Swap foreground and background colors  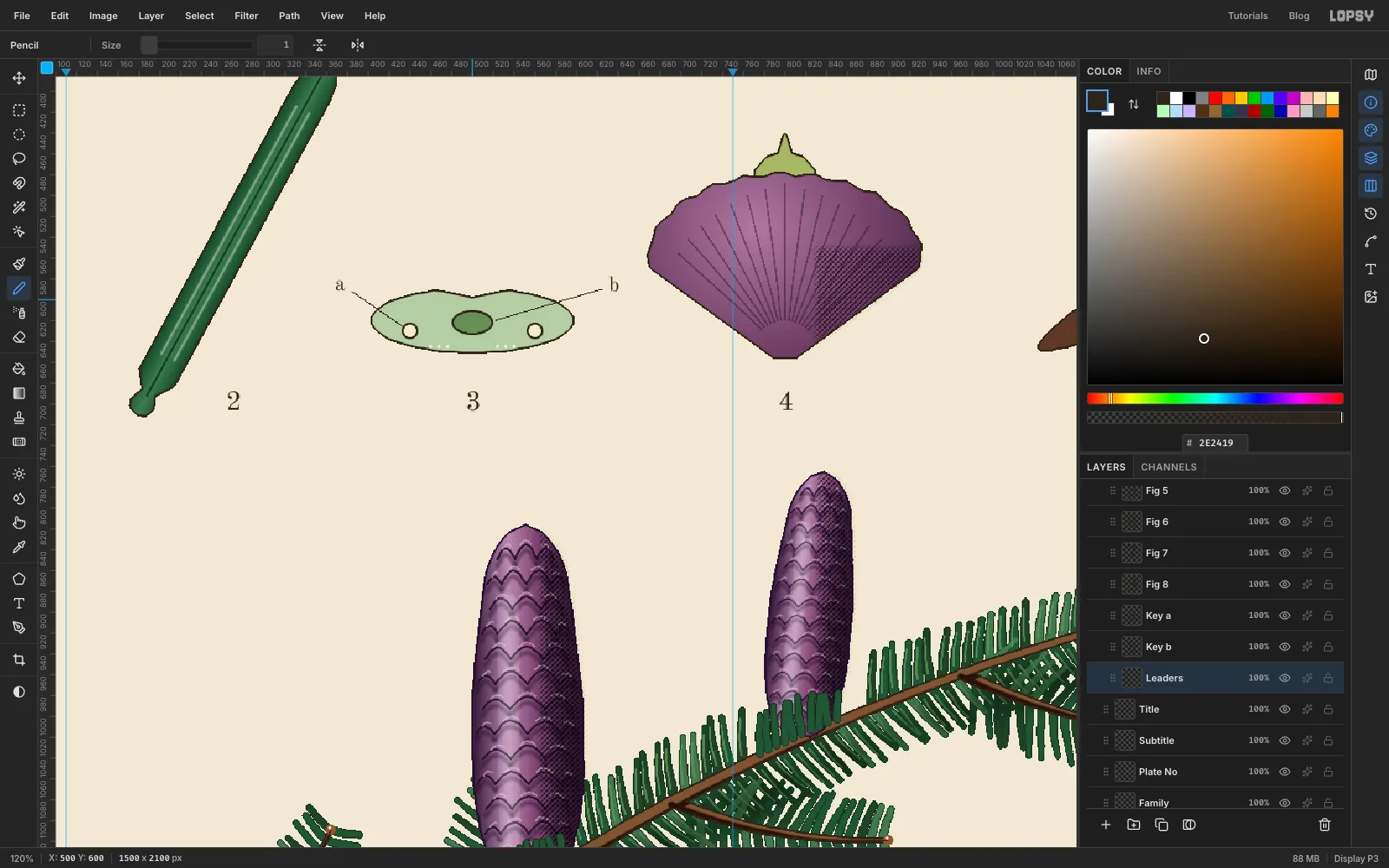click(1134, 104)
